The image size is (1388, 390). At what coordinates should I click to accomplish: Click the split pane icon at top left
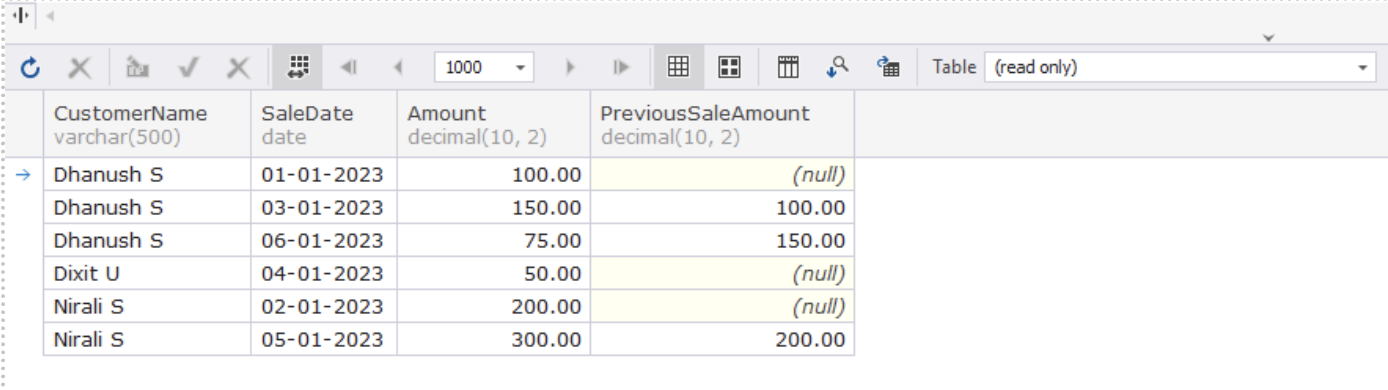[x=21, y=17]
